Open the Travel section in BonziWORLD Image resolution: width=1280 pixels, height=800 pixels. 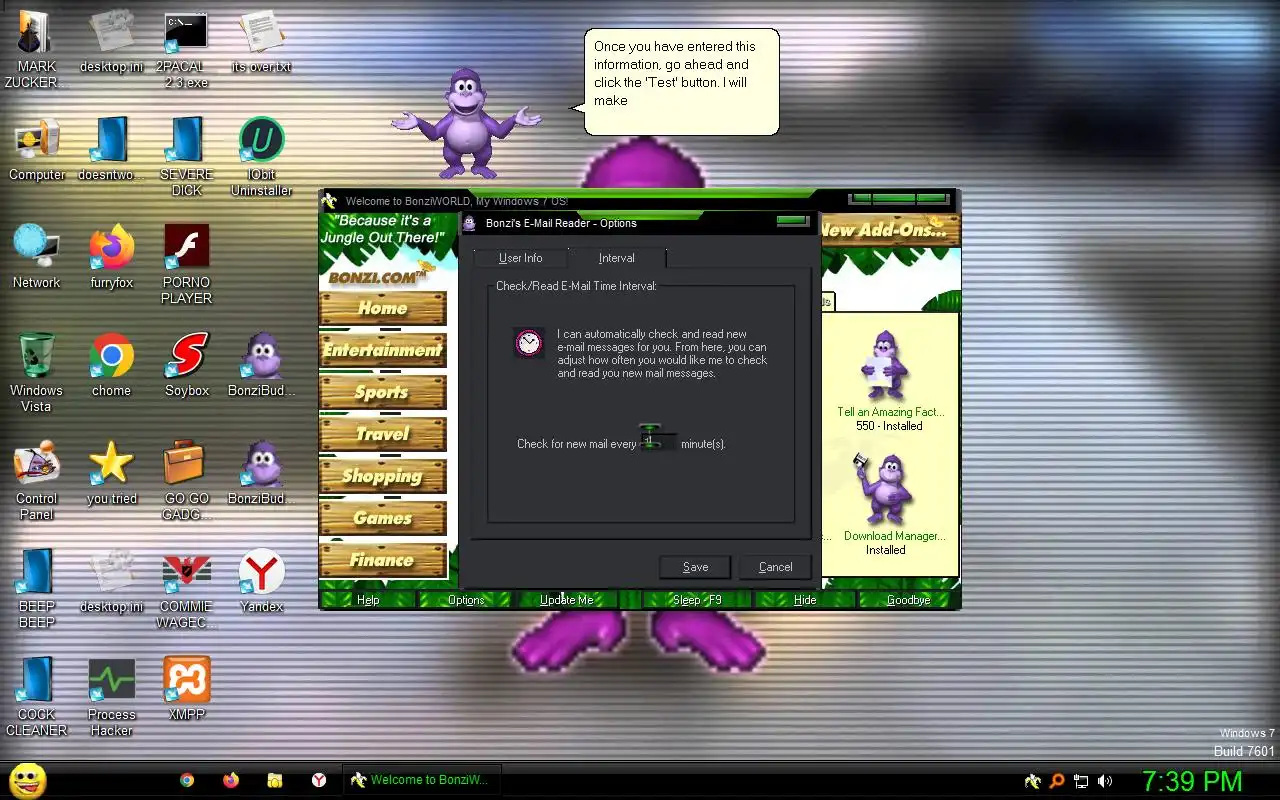click(382, 434)
